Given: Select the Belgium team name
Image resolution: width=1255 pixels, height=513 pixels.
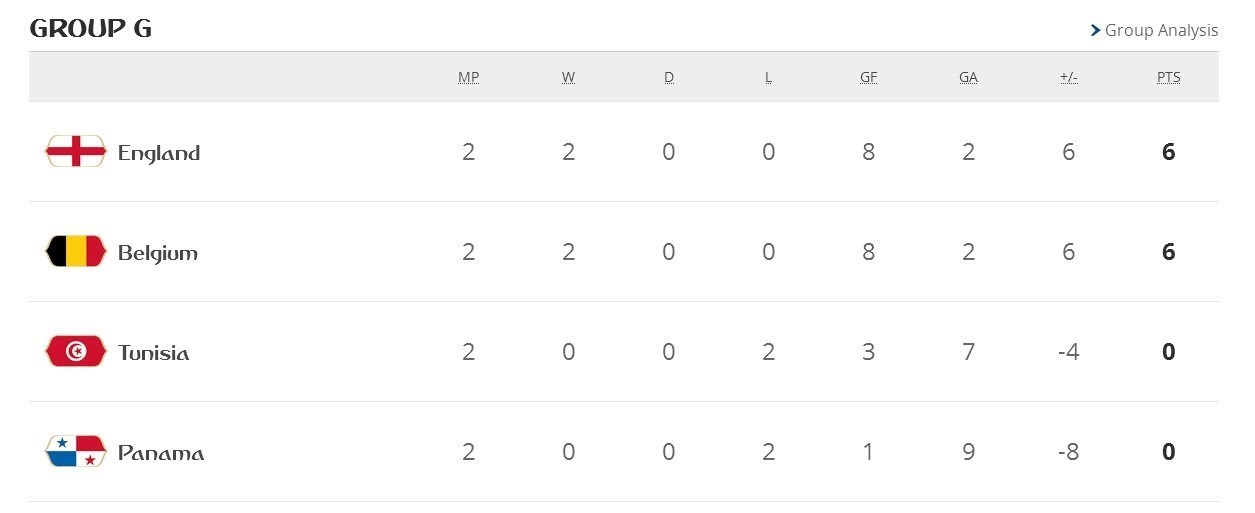Looking at the screenshot, I should click(x=158, y=253).
